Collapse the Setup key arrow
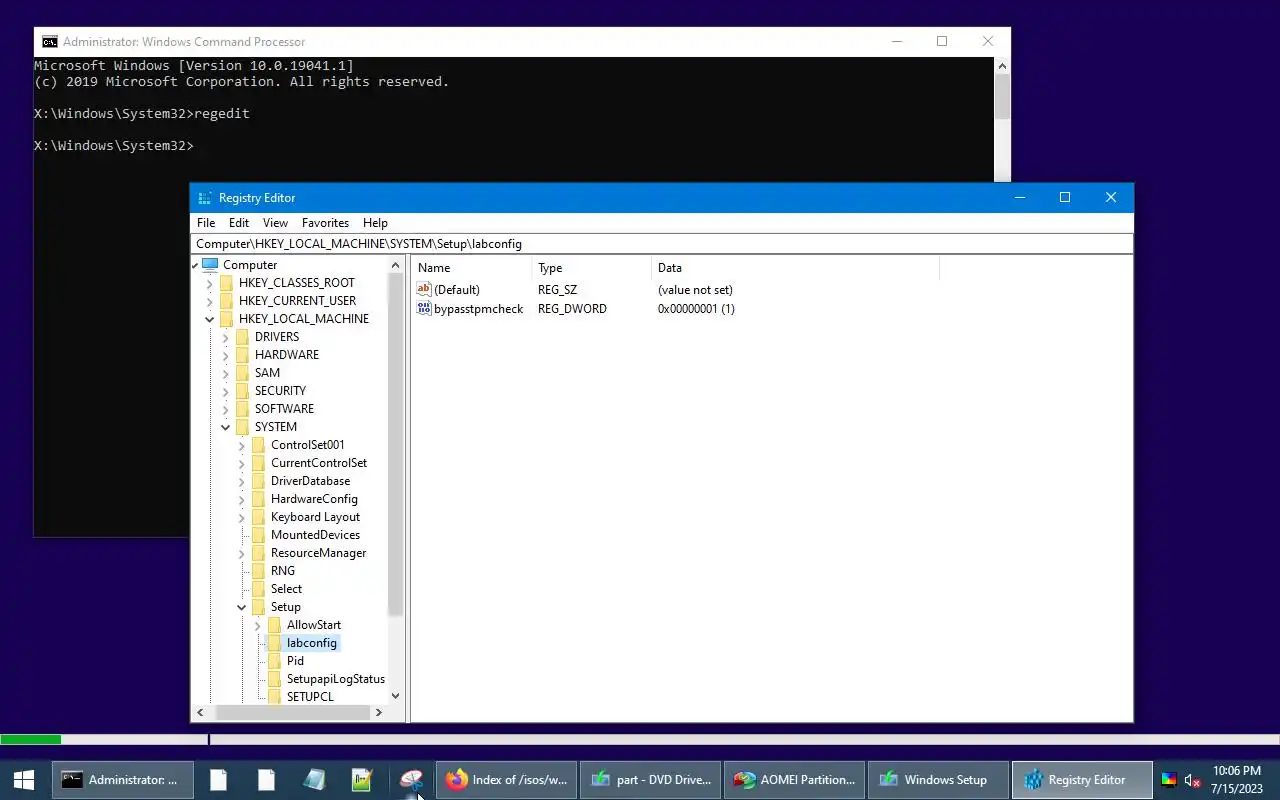 click(242, 607)
